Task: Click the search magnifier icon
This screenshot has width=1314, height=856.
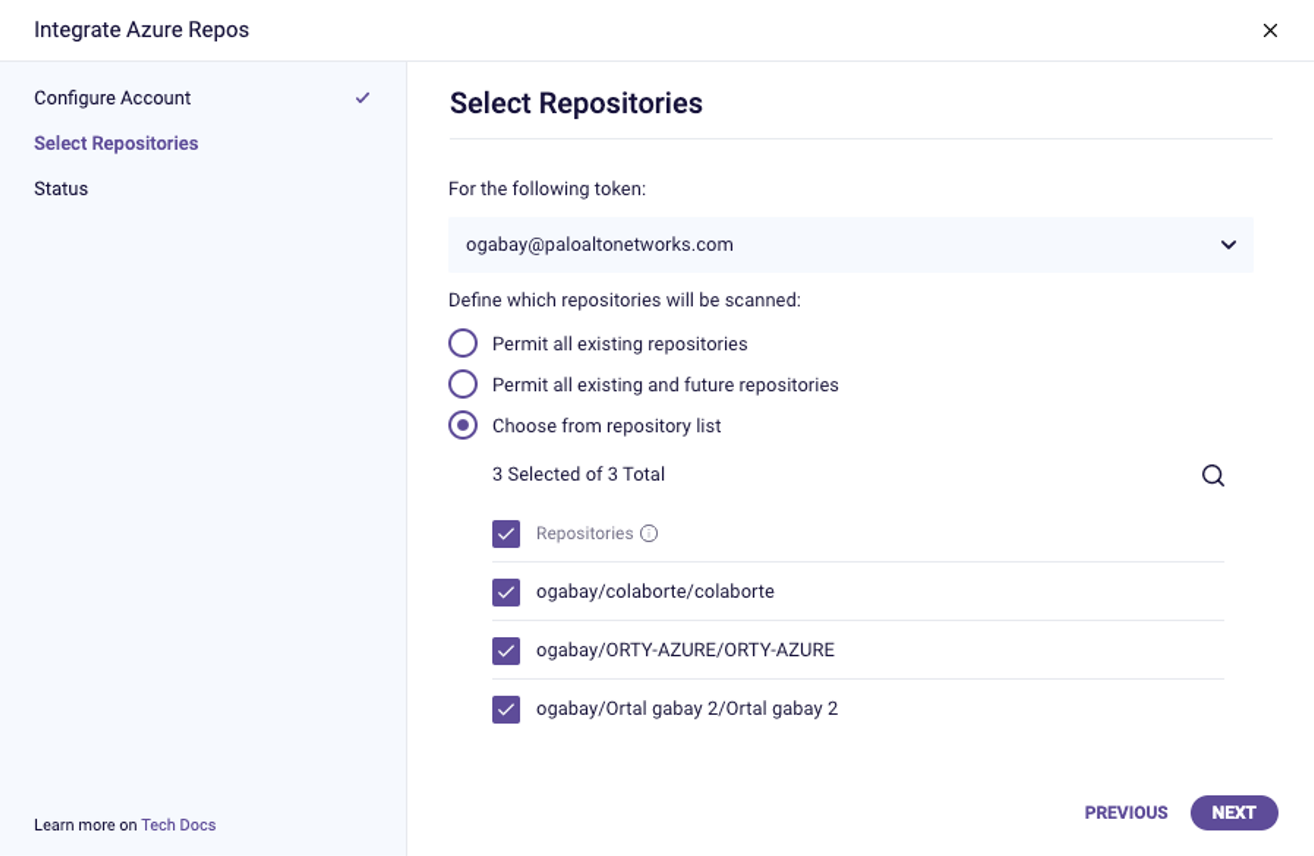Action: click(1213, 475)
